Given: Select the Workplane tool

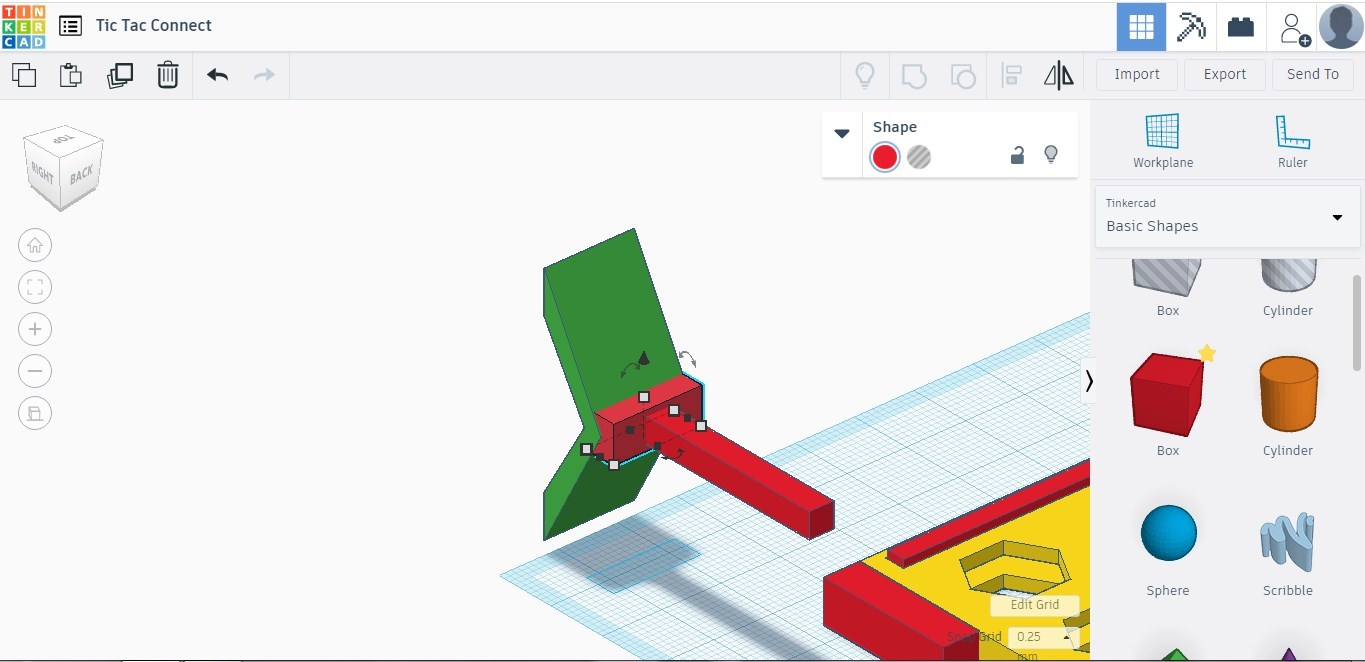Looking at the screenshot, I should 1163,135.
